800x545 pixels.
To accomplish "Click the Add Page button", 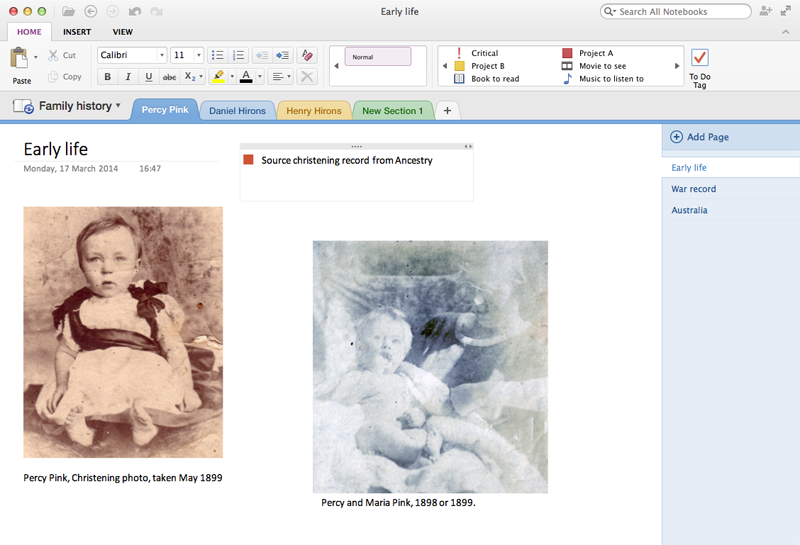I will pos(700,137).
